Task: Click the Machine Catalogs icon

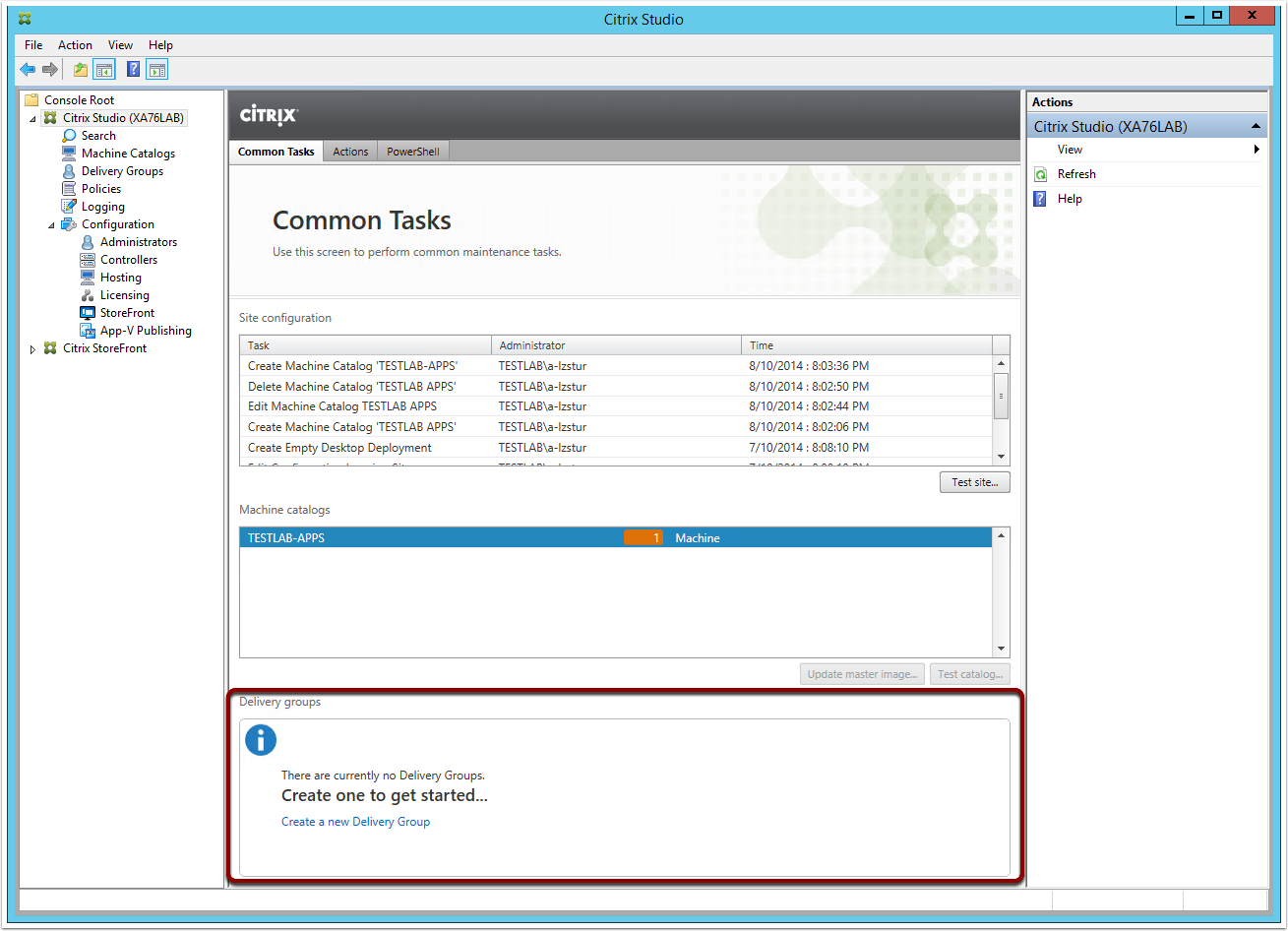Action: (x=69, y=154)
